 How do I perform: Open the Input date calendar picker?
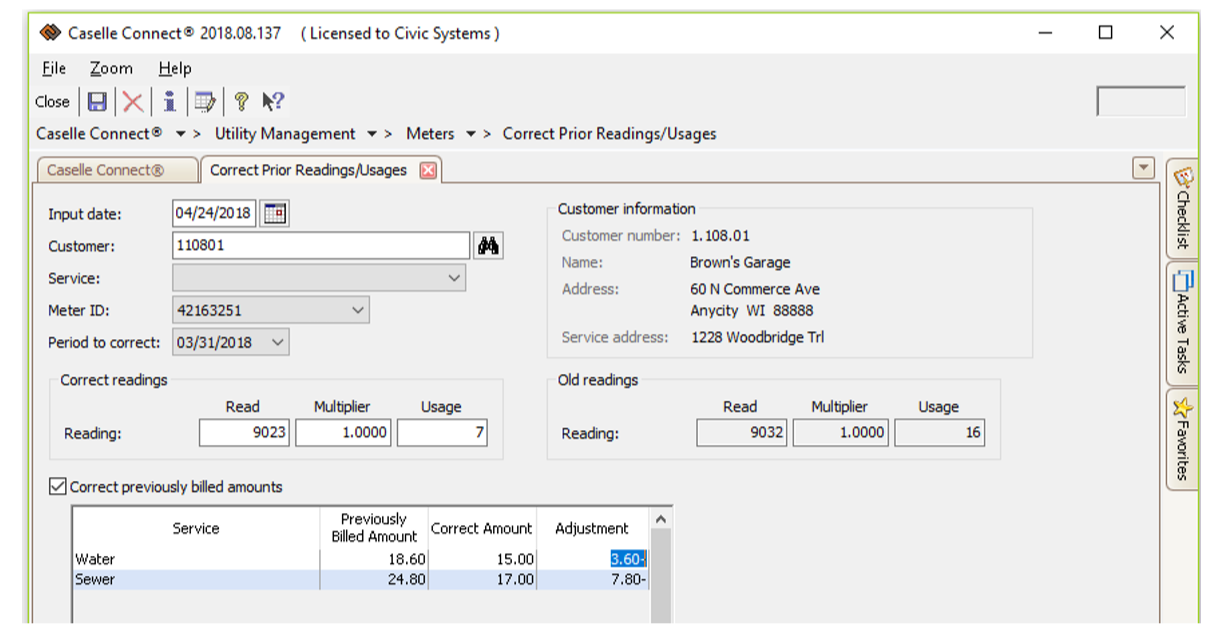pyautogui.click(x=275, y=214)
